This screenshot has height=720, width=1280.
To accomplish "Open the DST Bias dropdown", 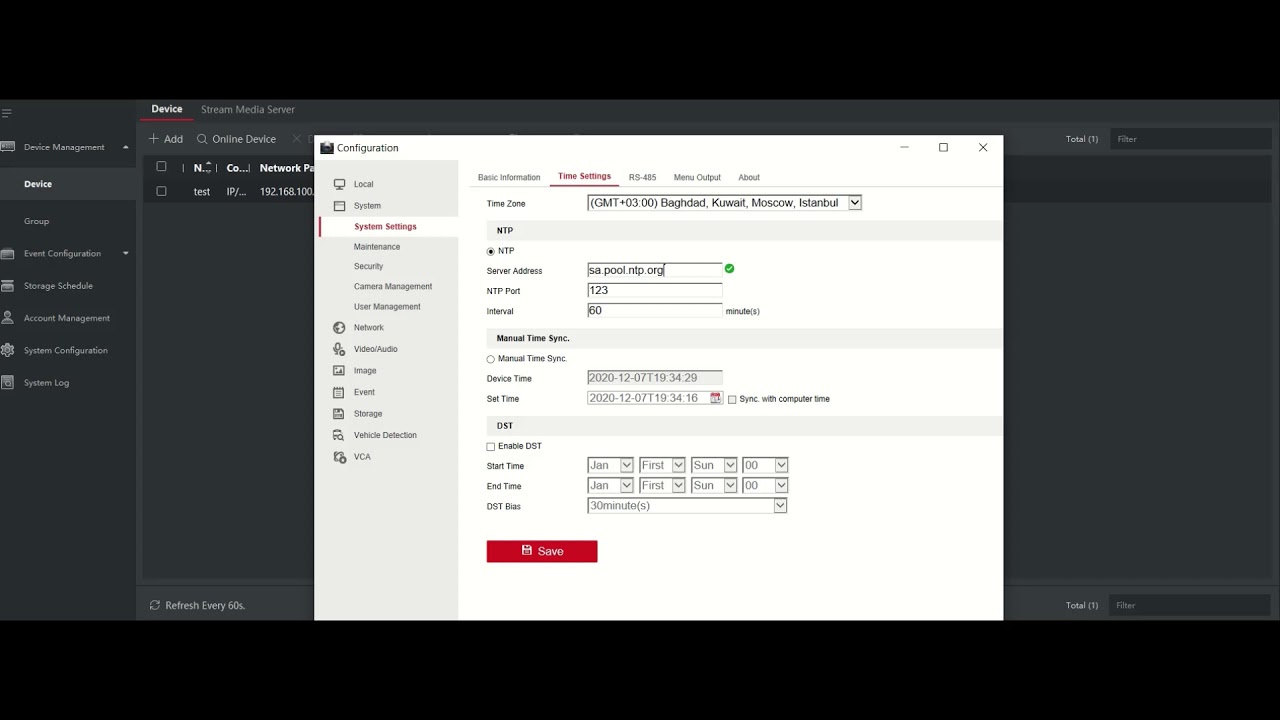I will 780,505.
